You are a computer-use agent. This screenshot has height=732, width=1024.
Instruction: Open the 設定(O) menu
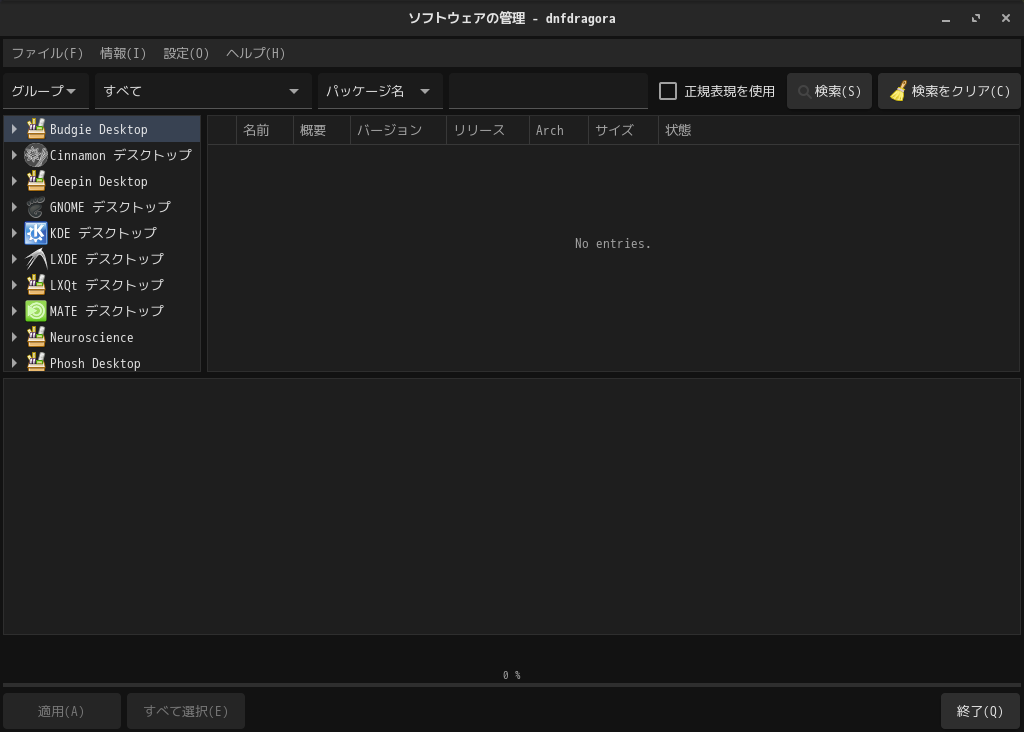pyautogui.click(x=186, y=53)
